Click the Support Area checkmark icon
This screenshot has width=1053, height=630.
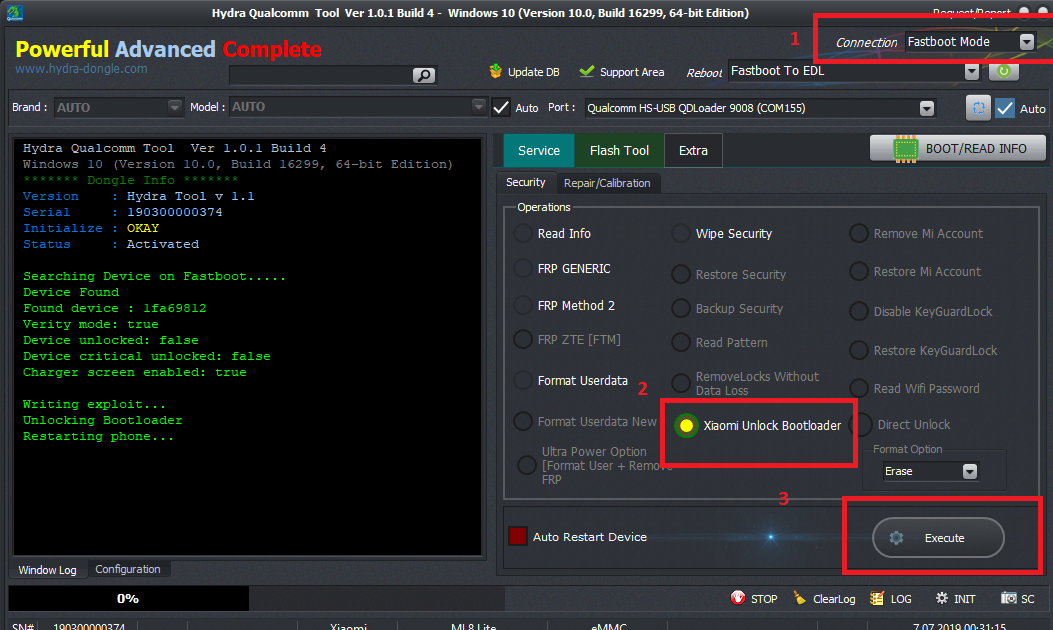pos(587,71)
